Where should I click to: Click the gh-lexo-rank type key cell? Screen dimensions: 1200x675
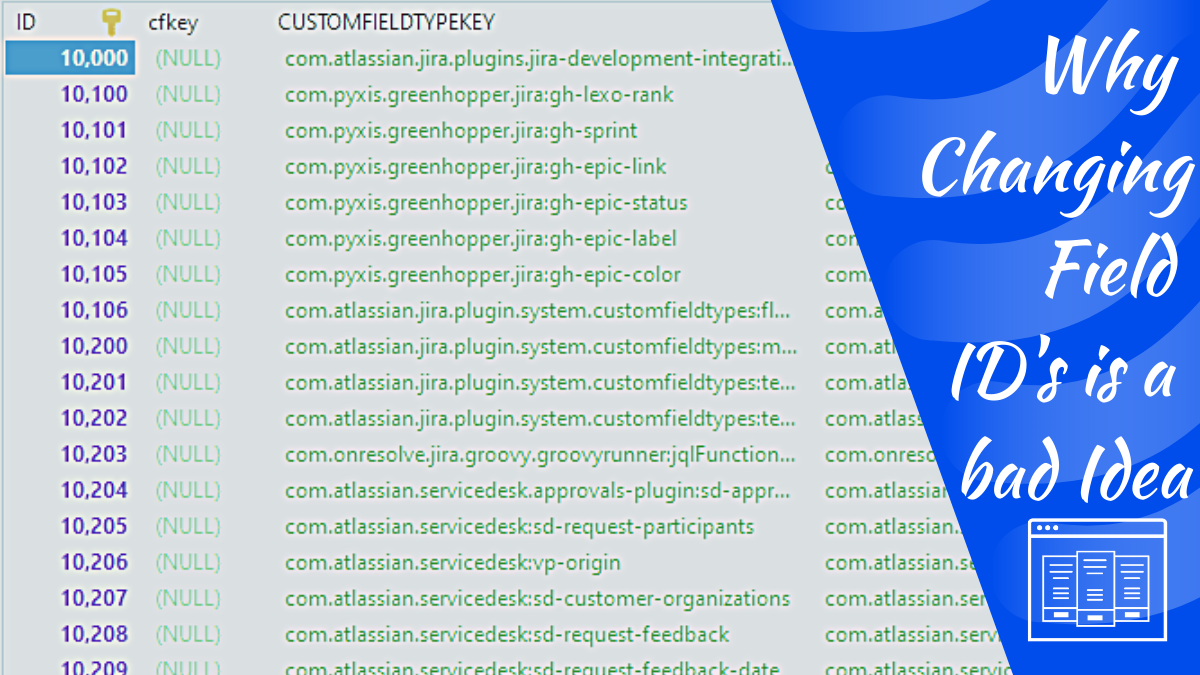pyautogui.click(x=479, y=95)
